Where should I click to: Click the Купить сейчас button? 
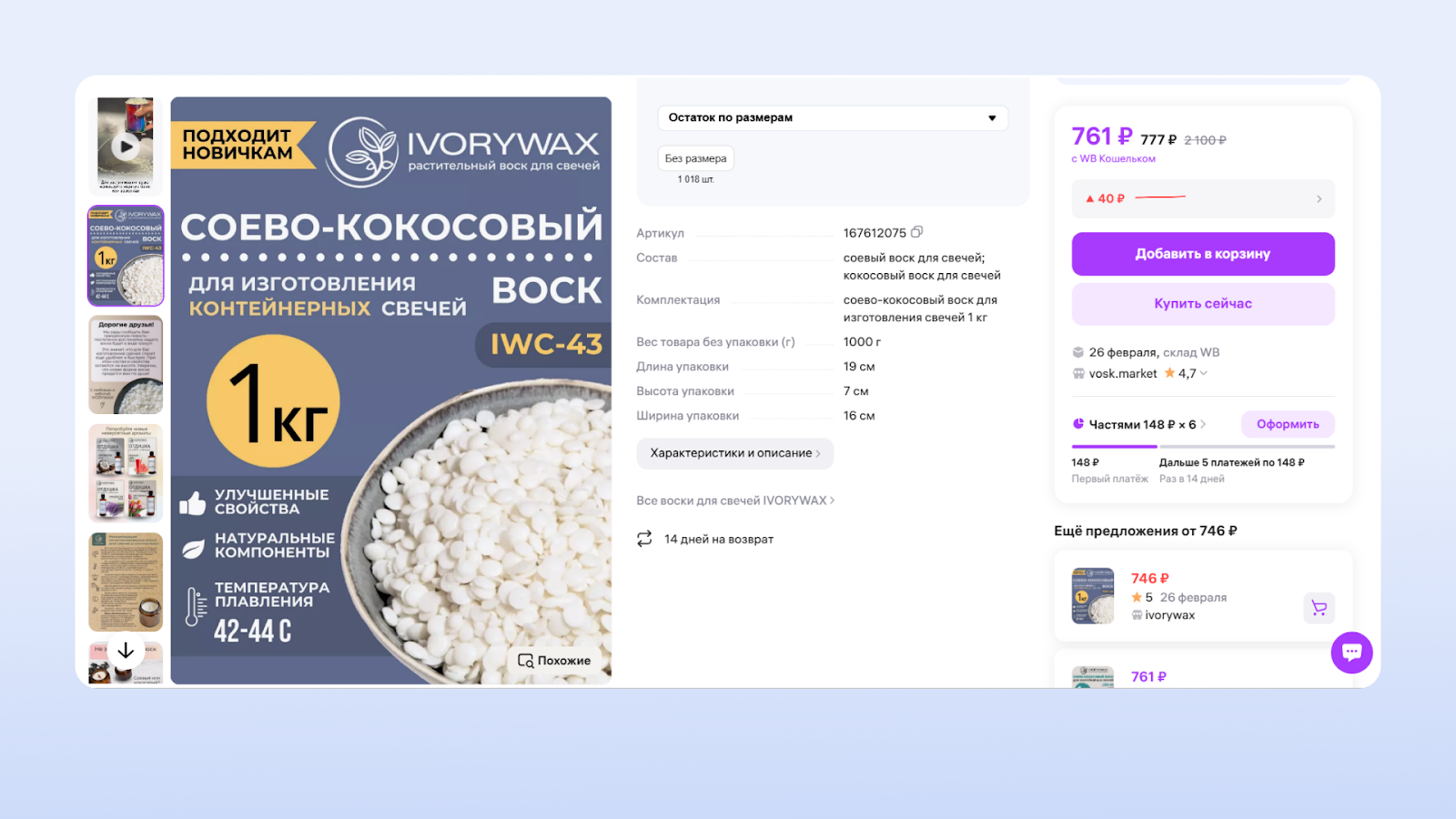tap(1203, 304)
